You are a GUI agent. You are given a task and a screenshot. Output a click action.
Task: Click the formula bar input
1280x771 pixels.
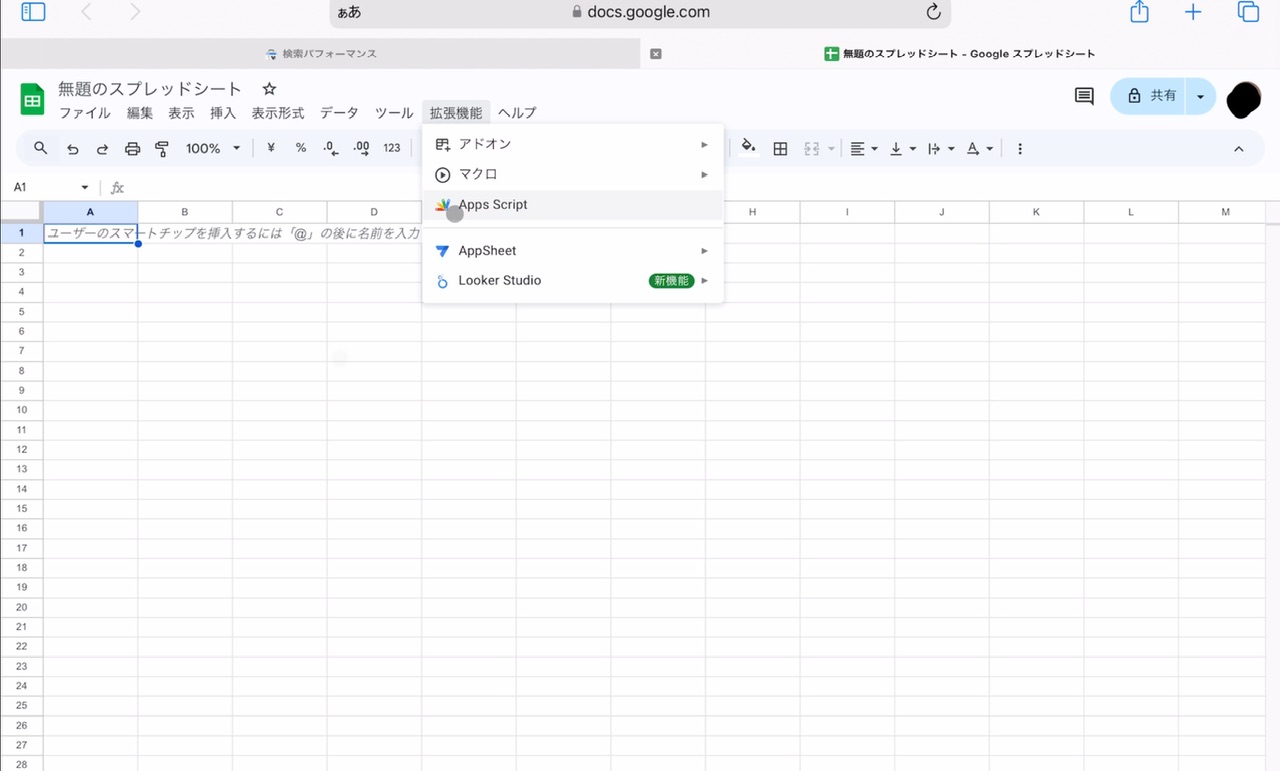coord(700,187)
